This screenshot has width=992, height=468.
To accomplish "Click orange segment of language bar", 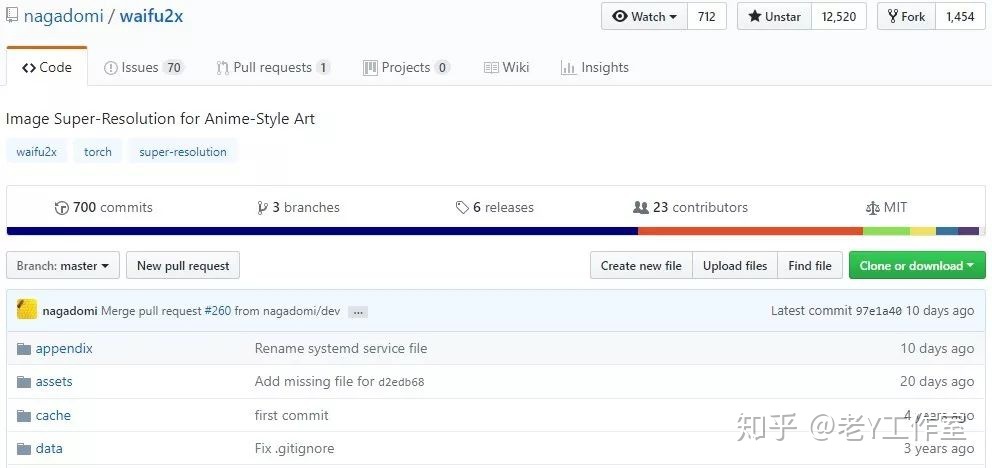I will coord(750,231).
